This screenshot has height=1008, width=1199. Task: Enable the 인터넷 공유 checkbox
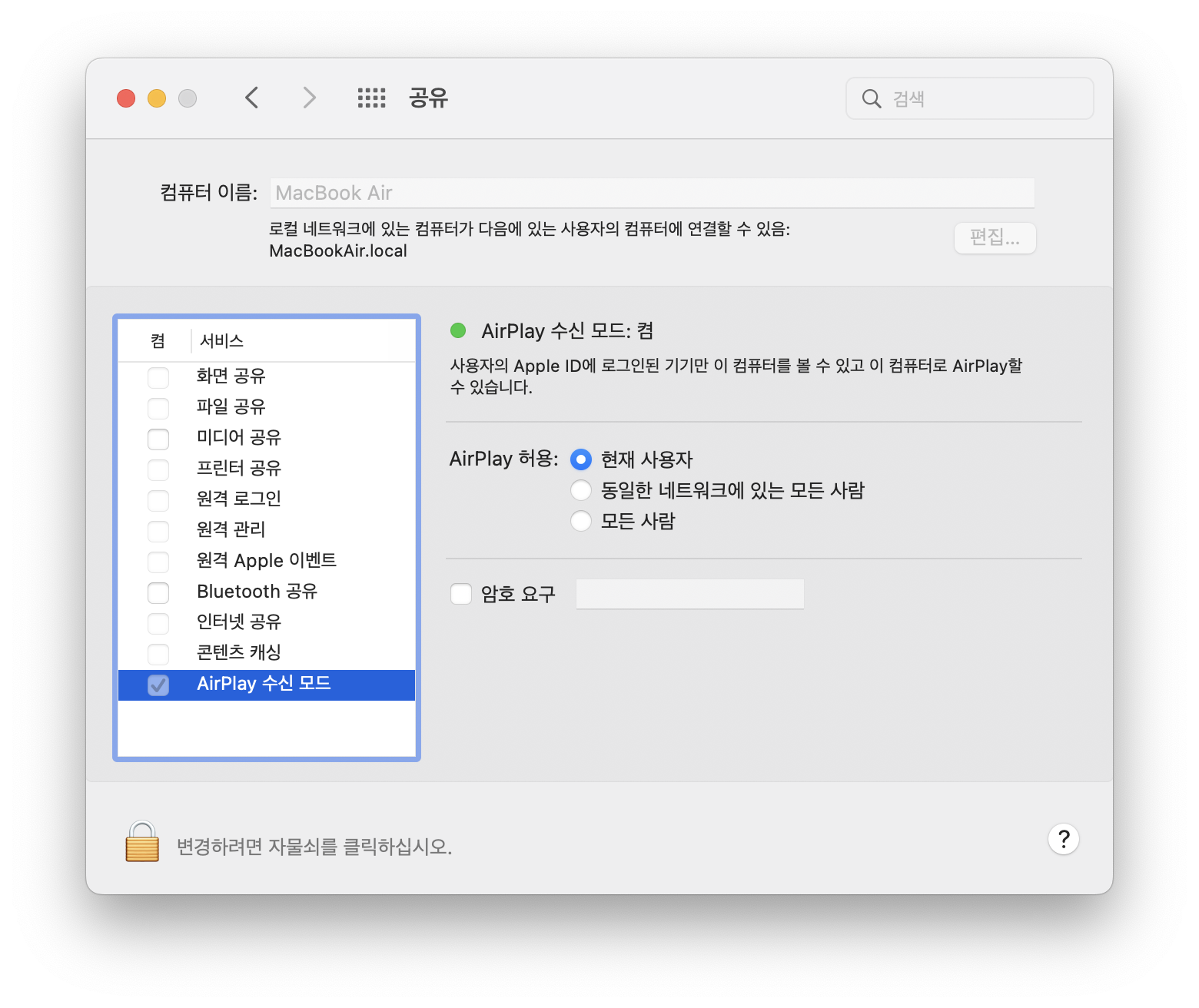[158, 623]
